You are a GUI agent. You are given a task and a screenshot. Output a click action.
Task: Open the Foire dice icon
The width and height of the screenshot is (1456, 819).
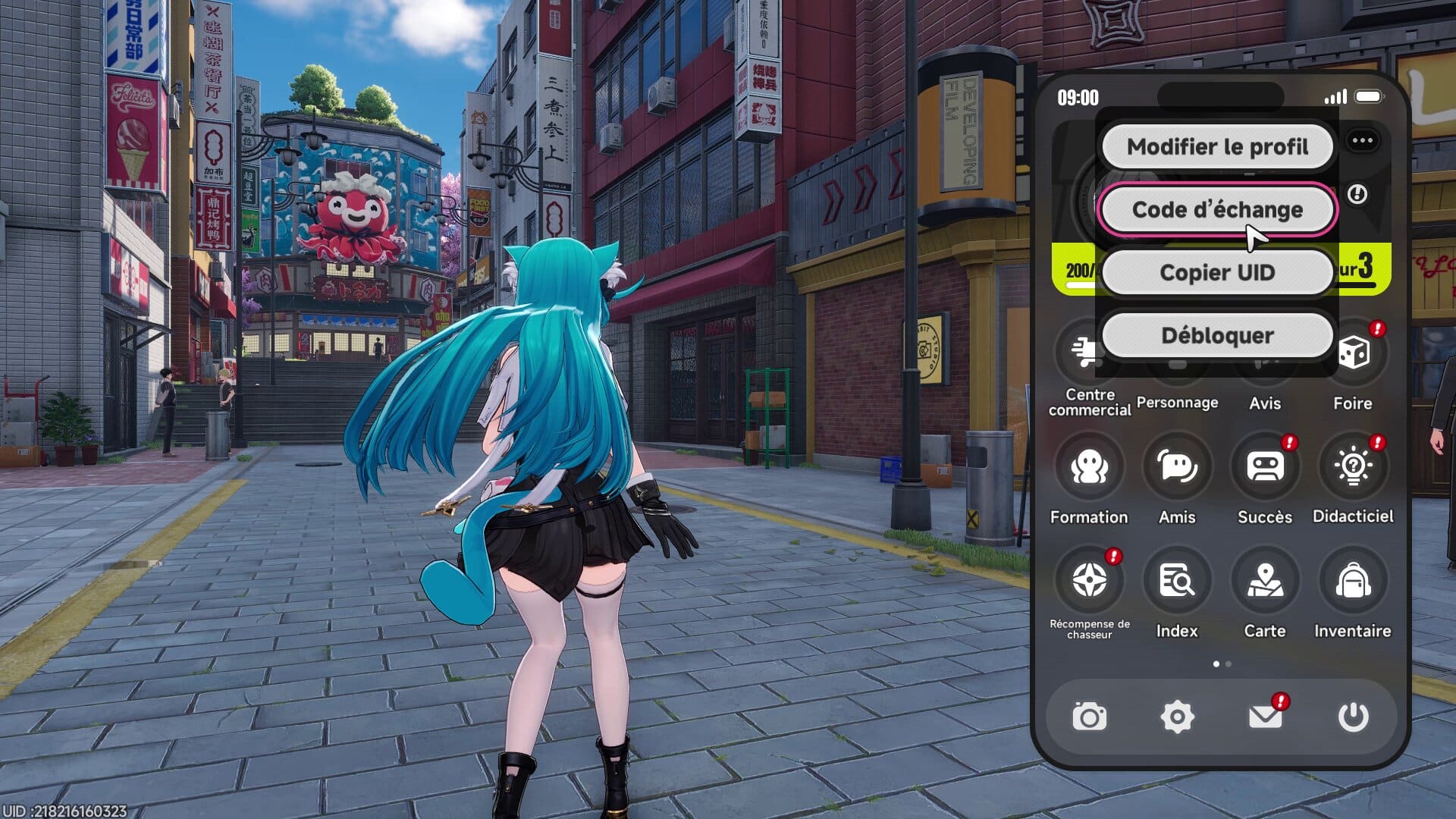[1354, 353]
